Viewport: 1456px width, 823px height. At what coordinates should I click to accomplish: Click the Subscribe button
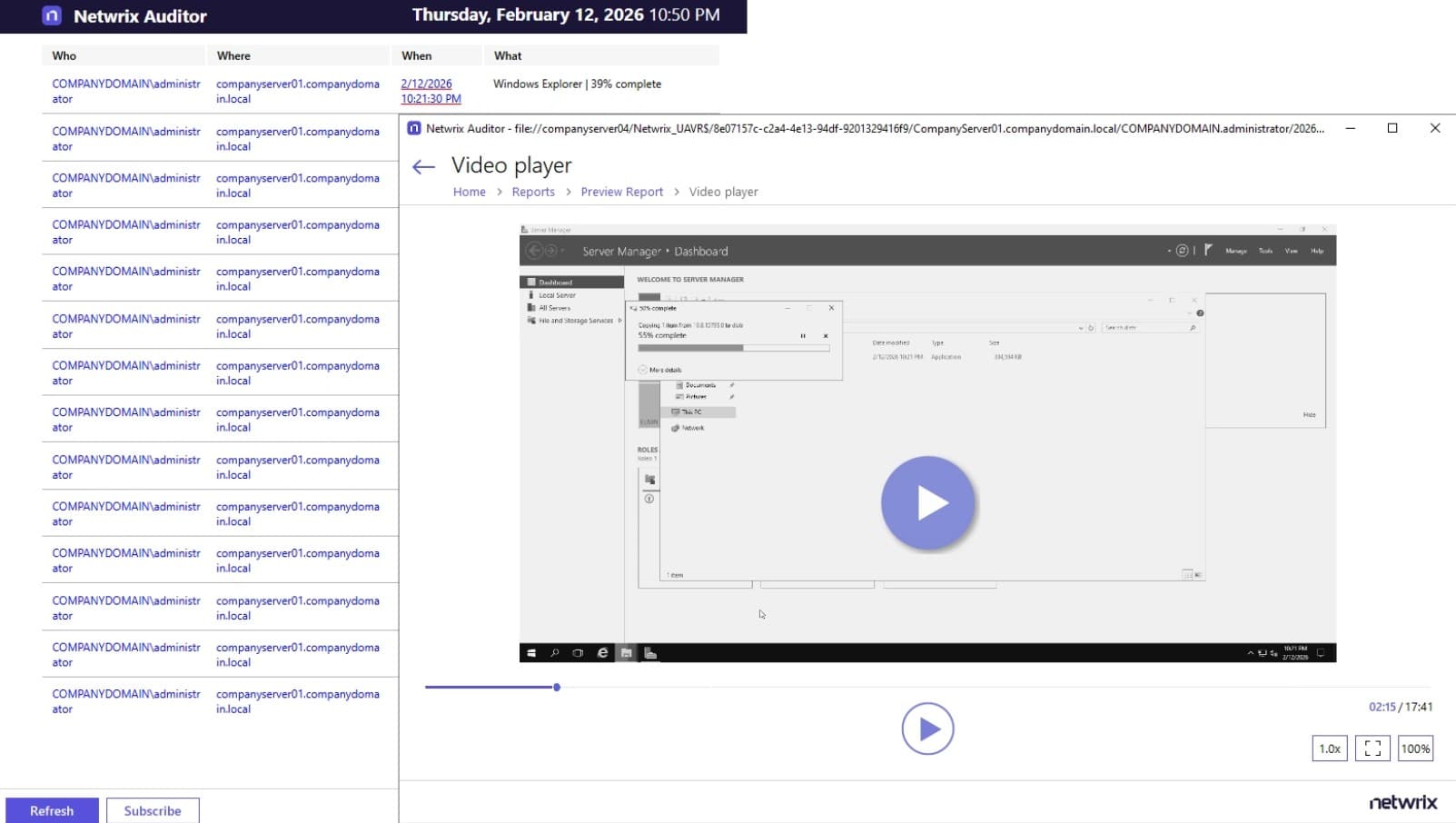[153, 810]
